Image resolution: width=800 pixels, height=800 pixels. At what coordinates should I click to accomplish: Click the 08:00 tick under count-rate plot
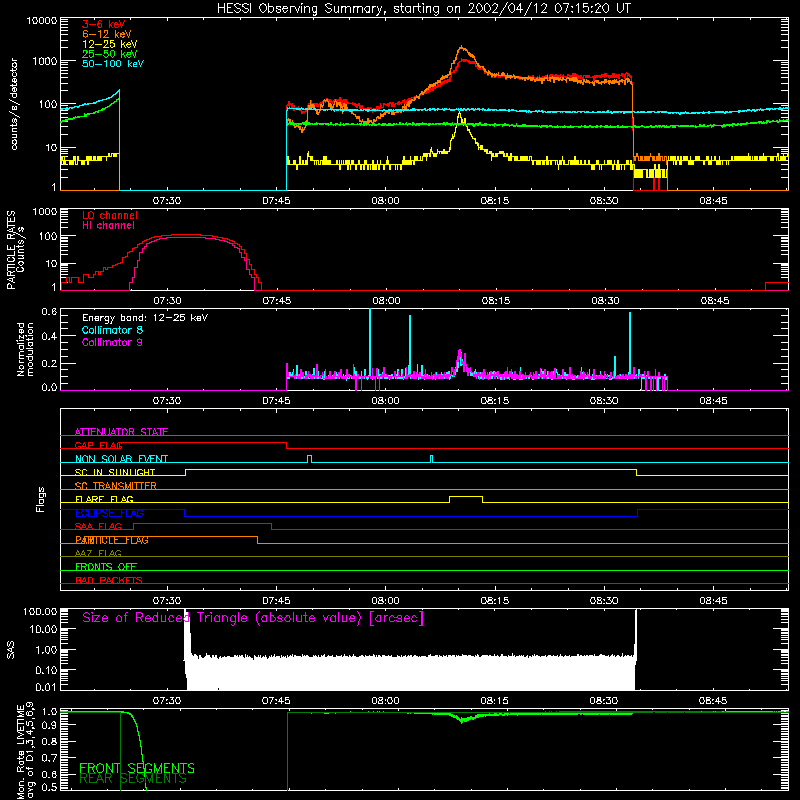tap(385, 201)
